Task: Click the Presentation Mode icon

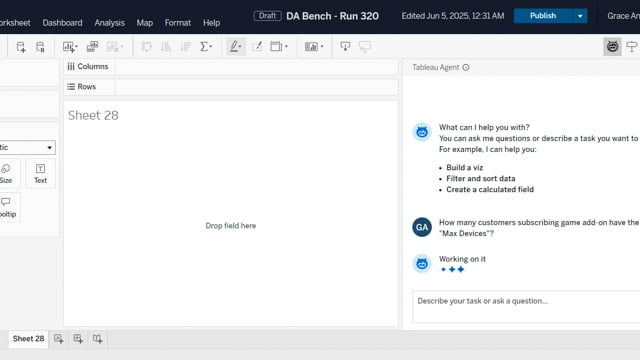Action: click(365, 47)
